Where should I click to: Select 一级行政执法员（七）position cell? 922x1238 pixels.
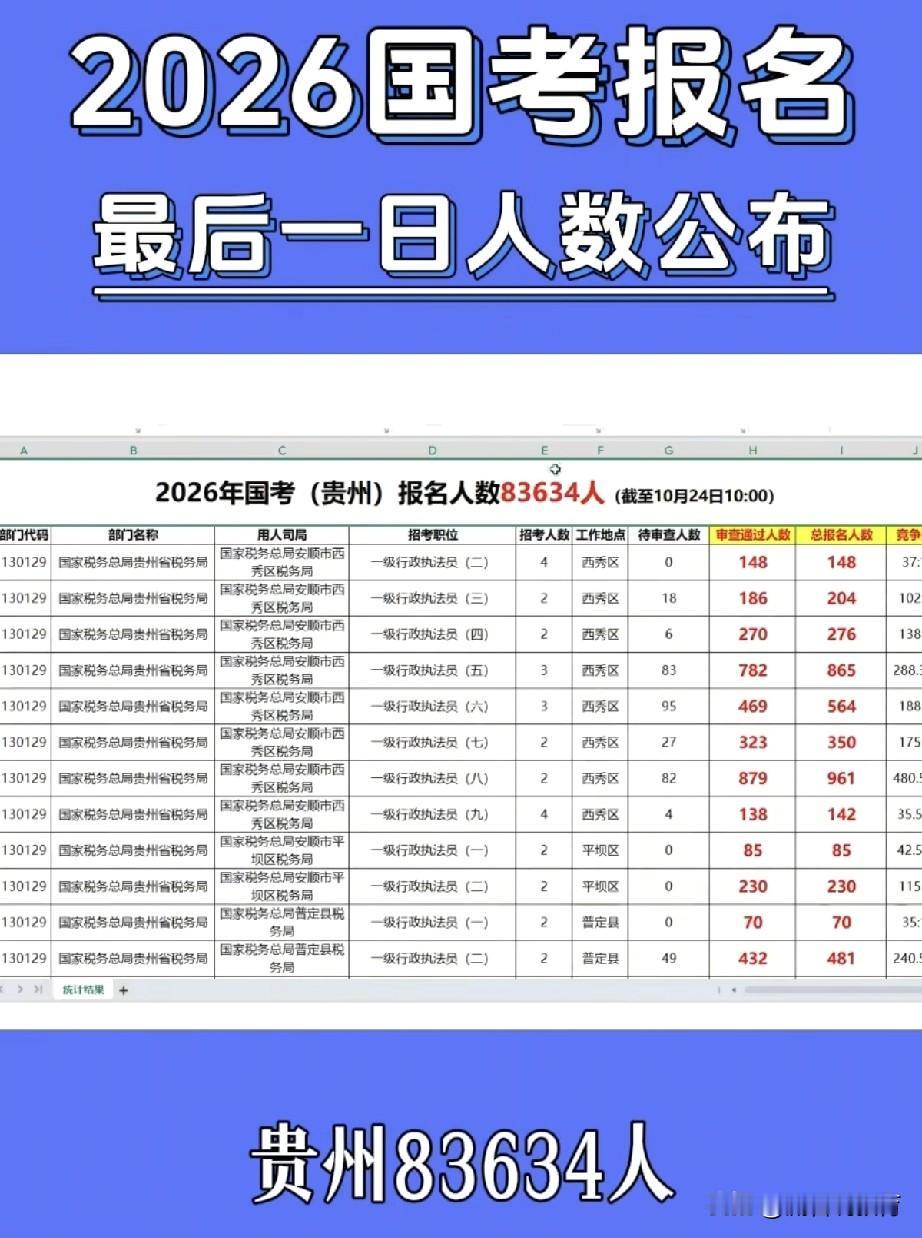(433, 742)
